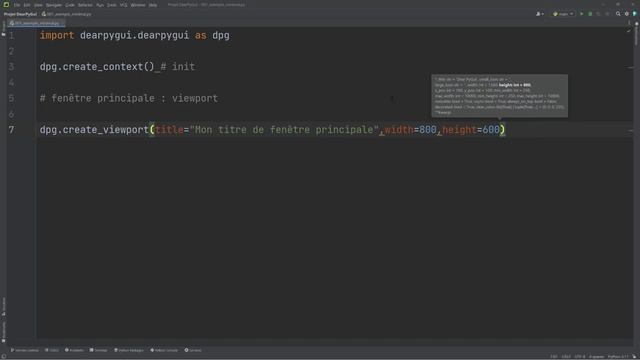The image size is (640, 360).
Task: Click the Search Everywhere magnifier icon
Action: [618, 14]
